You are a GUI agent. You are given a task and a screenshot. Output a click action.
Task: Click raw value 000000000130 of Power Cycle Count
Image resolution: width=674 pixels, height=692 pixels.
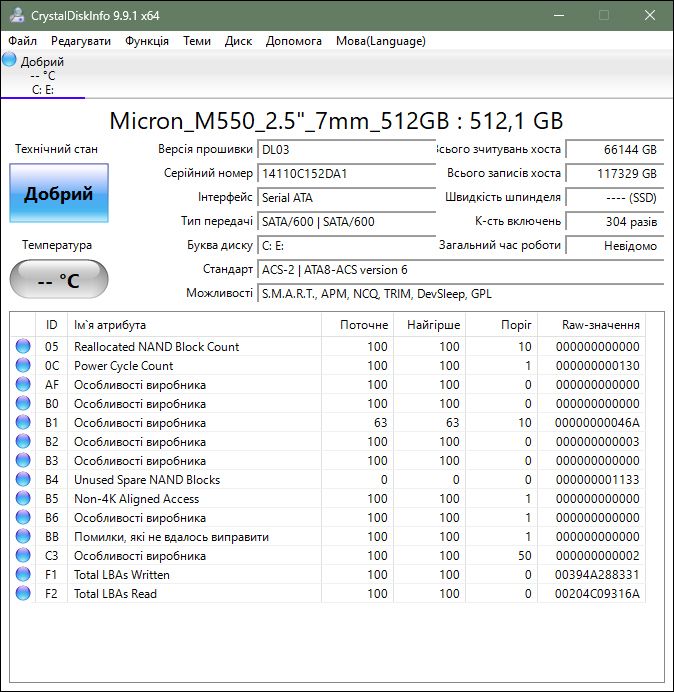point(597,365)
